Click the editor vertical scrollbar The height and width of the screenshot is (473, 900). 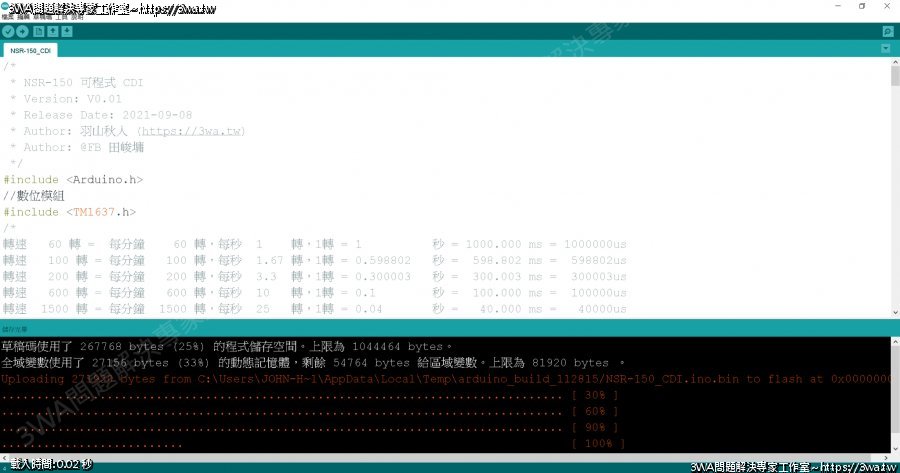click(x=894, y=100)
